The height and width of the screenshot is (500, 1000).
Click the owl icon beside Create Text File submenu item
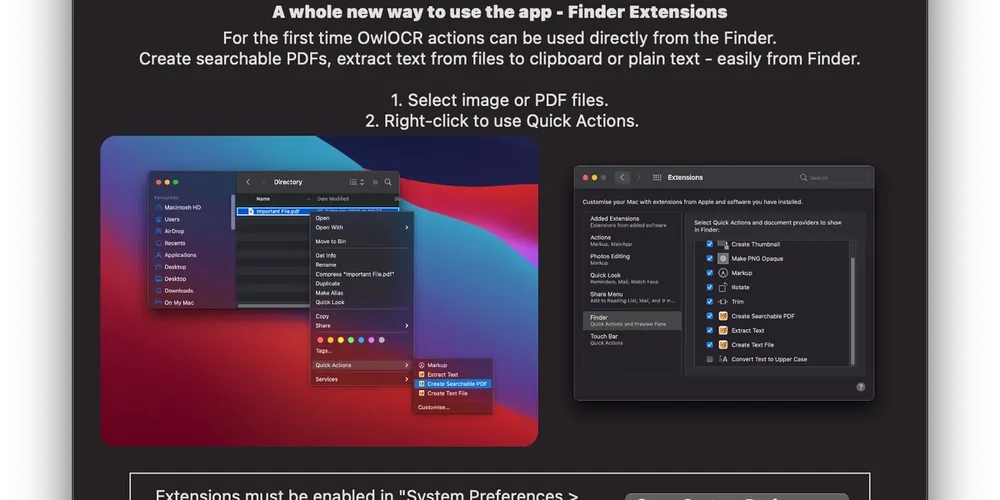pos(422,393)
